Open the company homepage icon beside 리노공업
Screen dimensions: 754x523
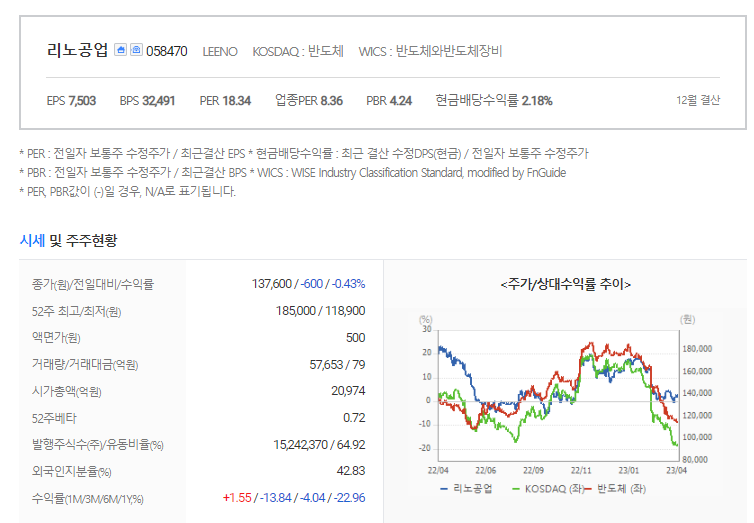coord(121,50)
